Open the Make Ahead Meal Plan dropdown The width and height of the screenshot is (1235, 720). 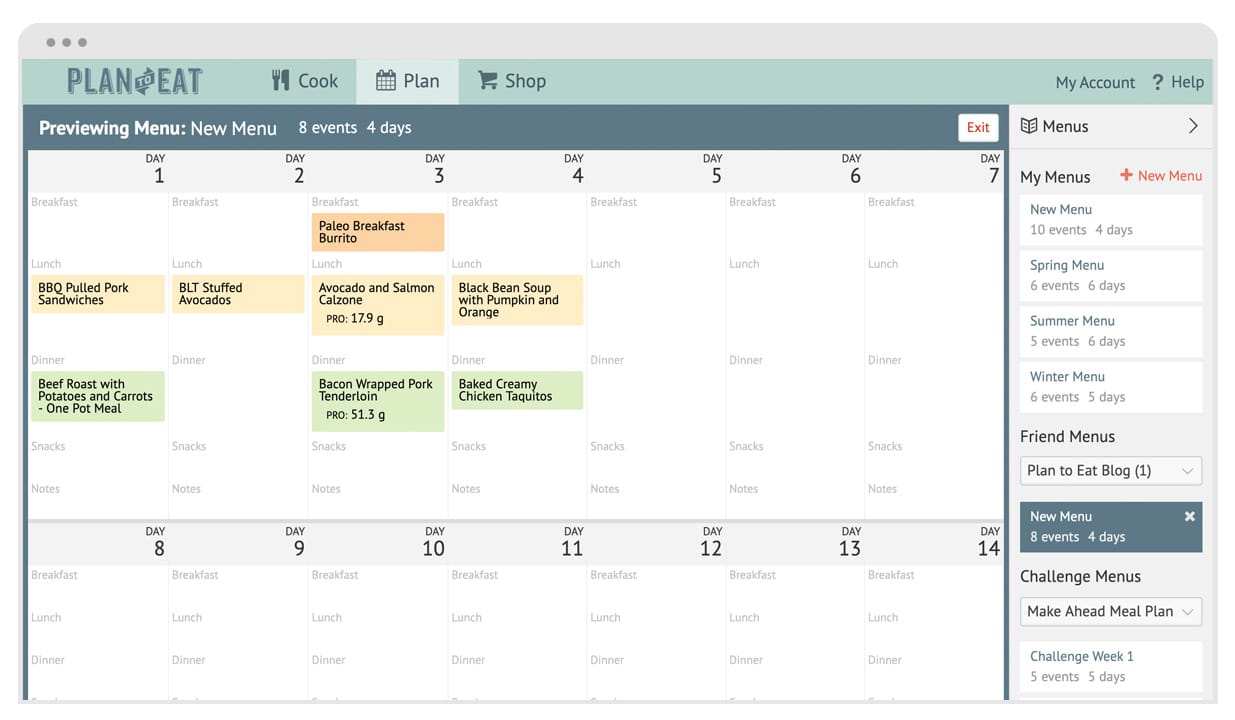pos(1110,611)
